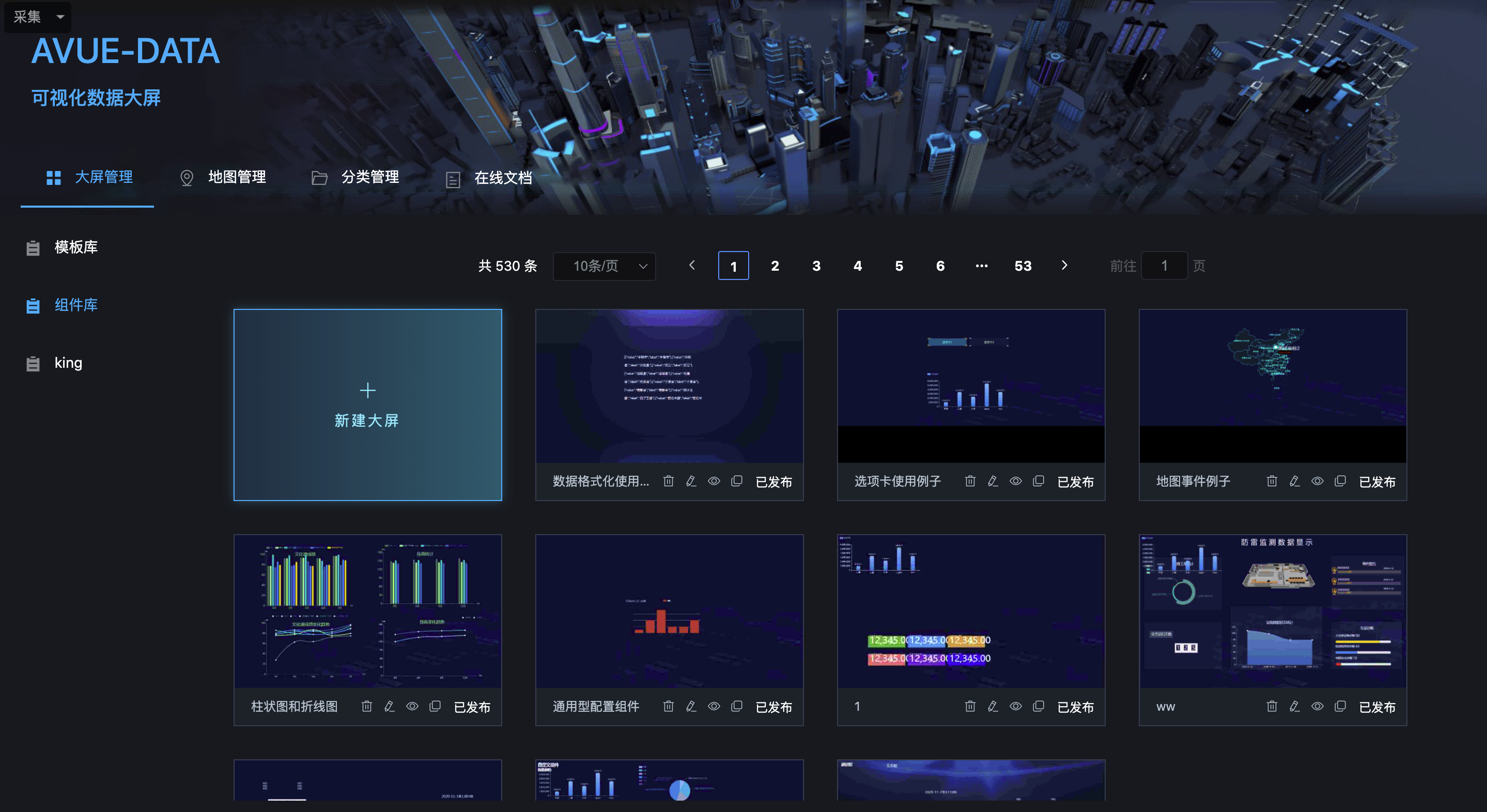This screenshot has width=1487, height=812.
Task: Go to page 53 in pagination
Action: (1023, 266)
